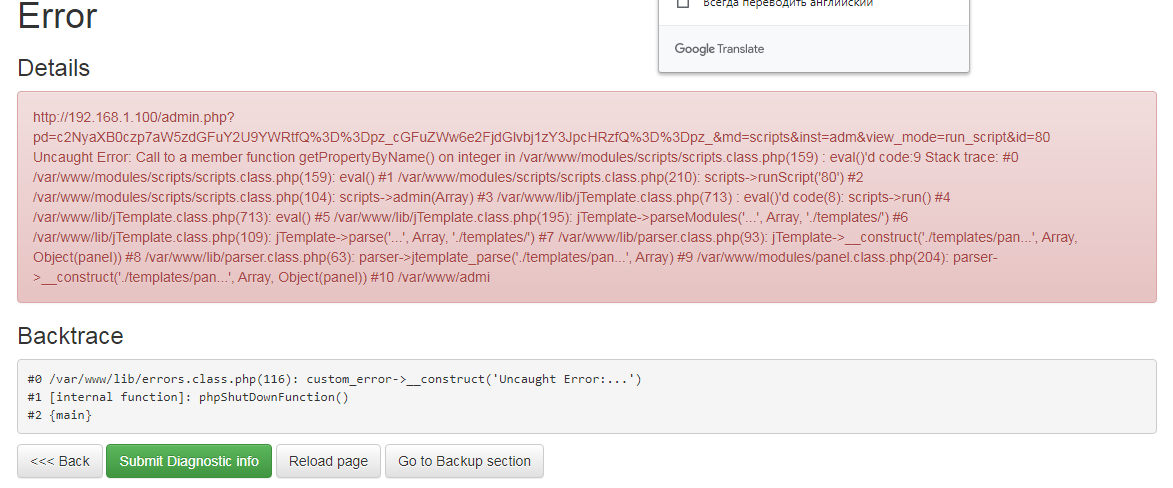Click the Details section heading
Screen dimensions: 1173x488
[54, 68]
